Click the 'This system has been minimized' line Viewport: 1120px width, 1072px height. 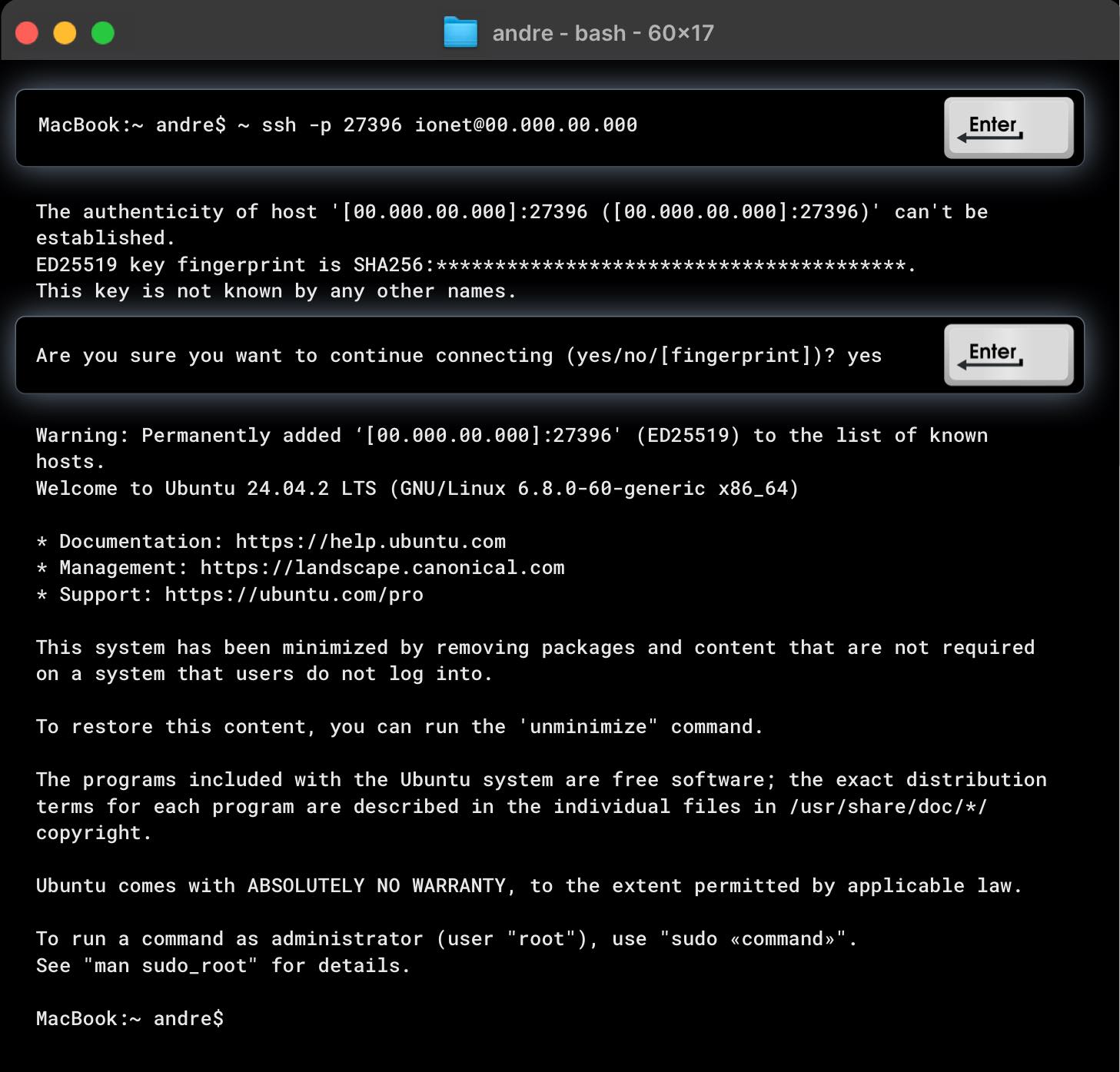tap(535, 647)
